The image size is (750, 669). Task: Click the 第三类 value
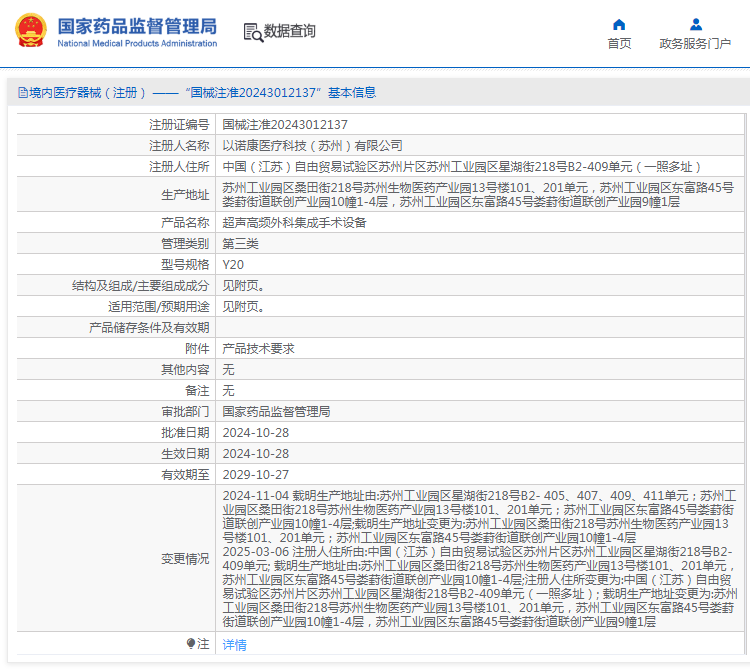[x=241, y=244]
